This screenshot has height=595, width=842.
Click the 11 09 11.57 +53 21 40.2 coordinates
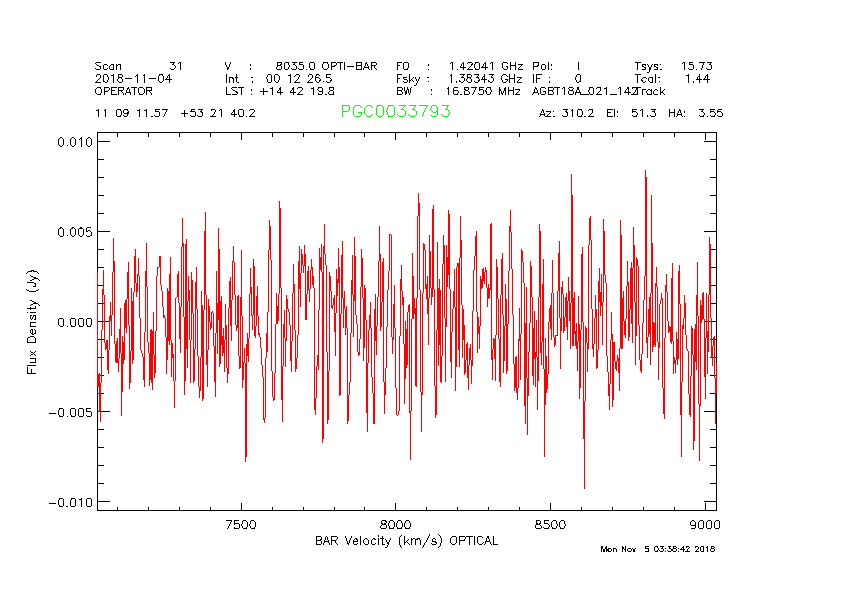click(175, 113)
